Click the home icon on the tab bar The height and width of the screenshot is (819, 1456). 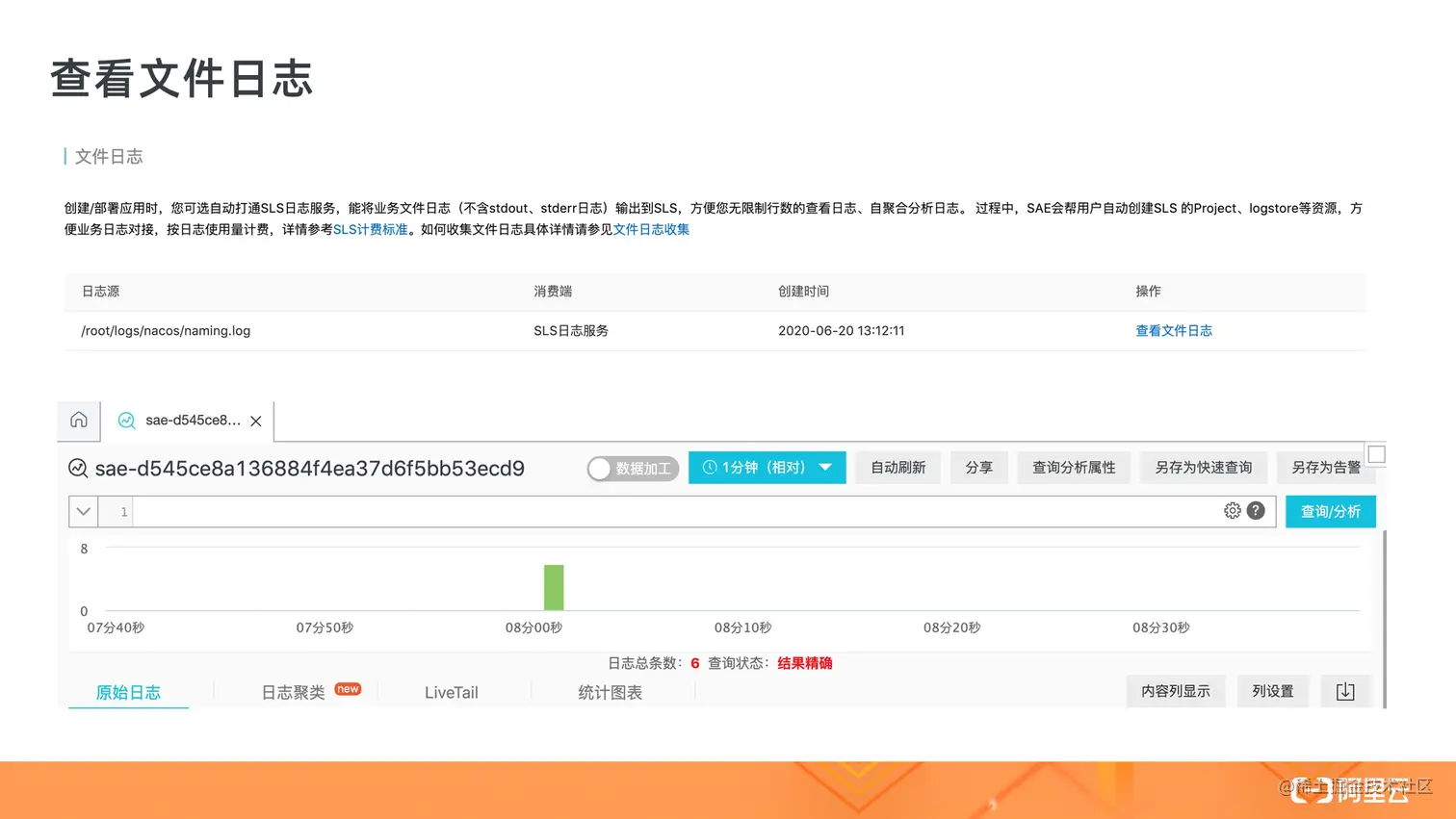click(x=78, y=420)
